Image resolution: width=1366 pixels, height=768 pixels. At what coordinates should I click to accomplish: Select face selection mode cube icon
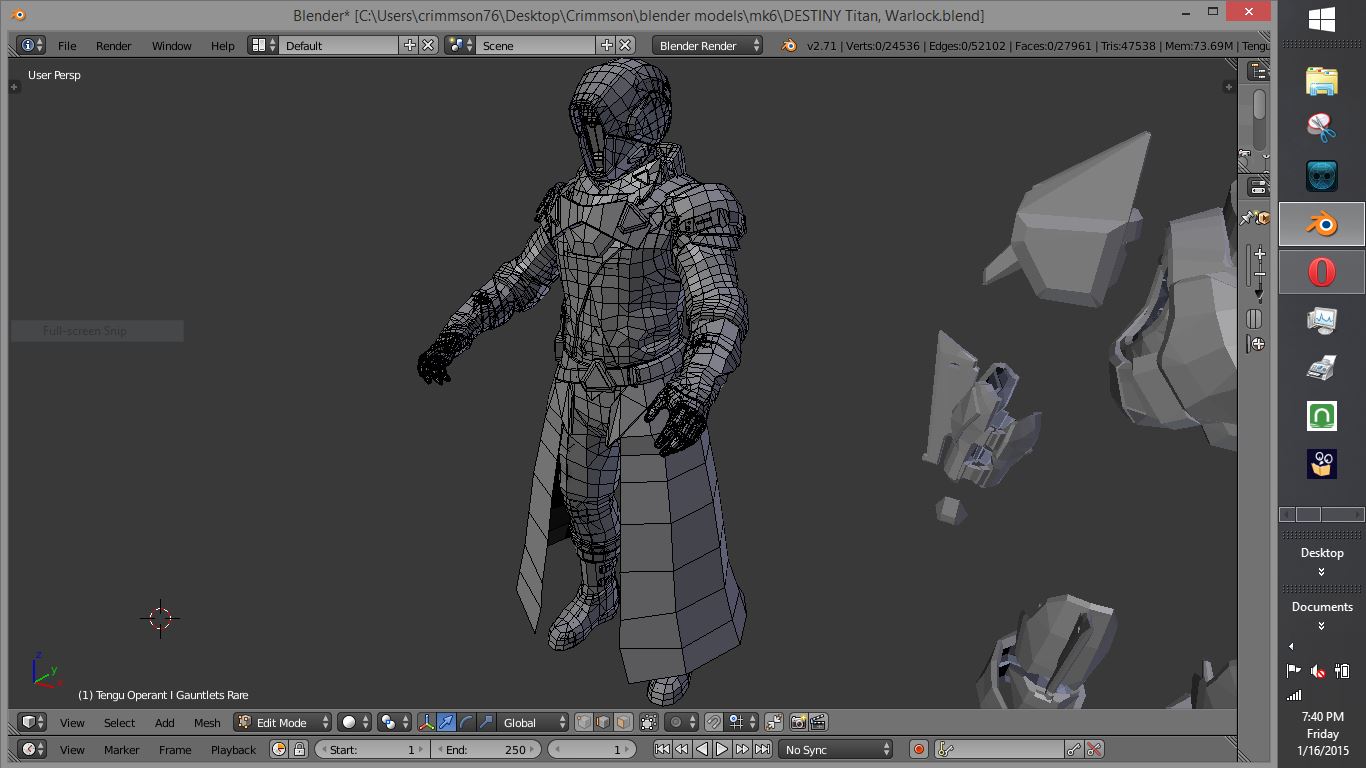pyautogui.click(x=623, y=722)
